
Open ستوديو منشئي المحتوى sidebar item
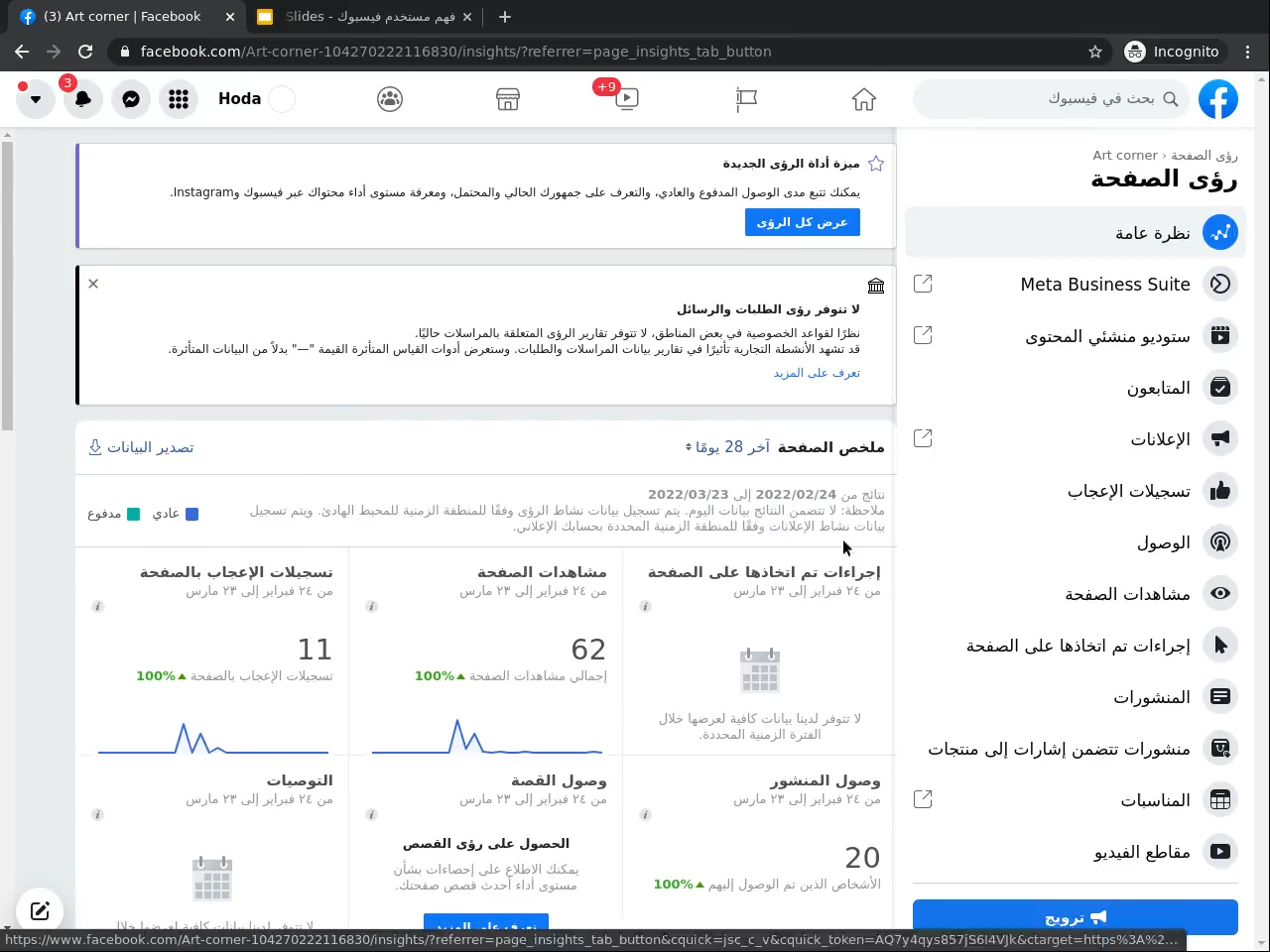click(x=1076, y=336)
